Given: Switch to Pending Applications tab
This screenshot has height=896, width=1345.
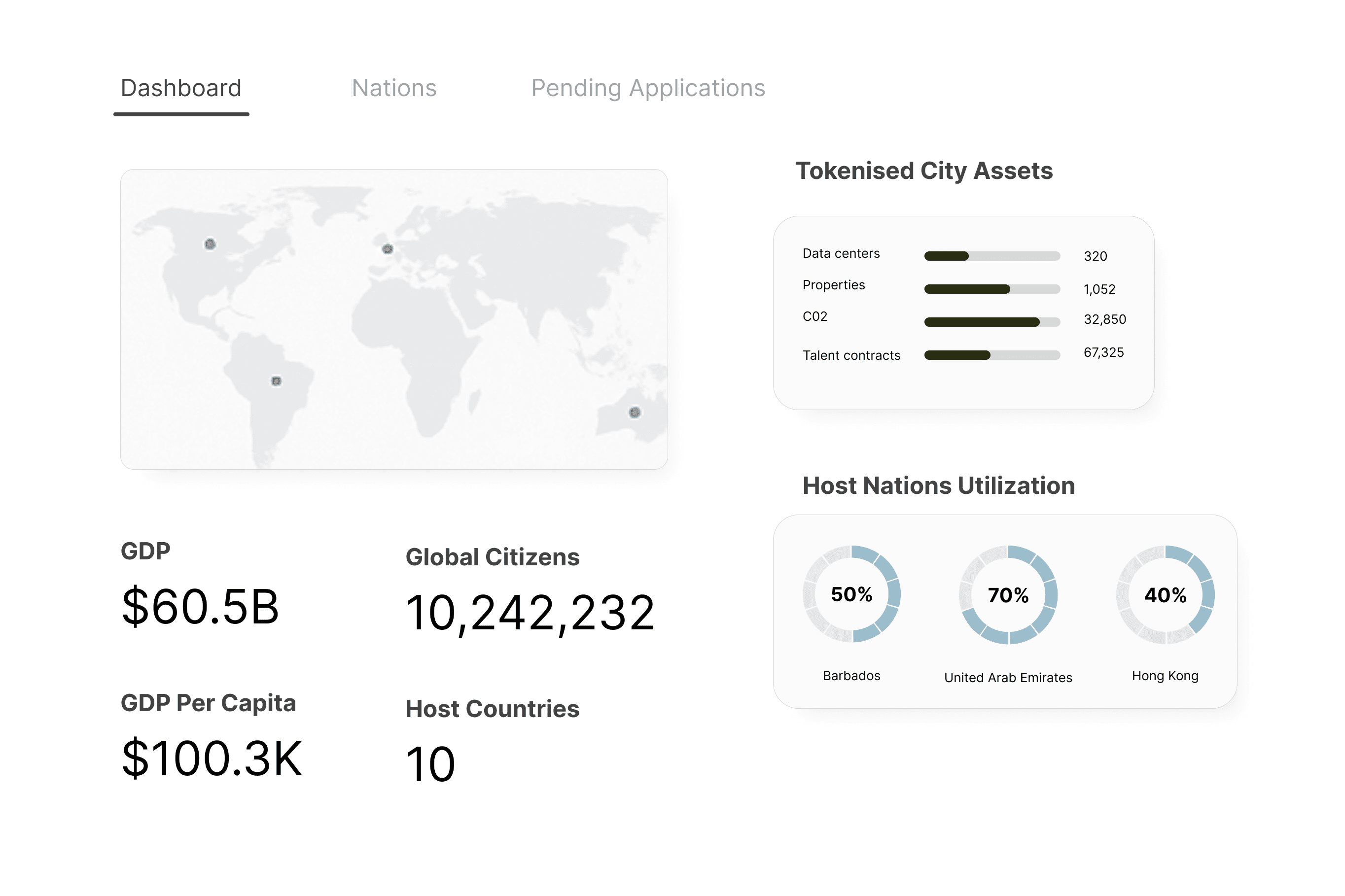Looking at the screenshot, I should click(x=648, y=89).
